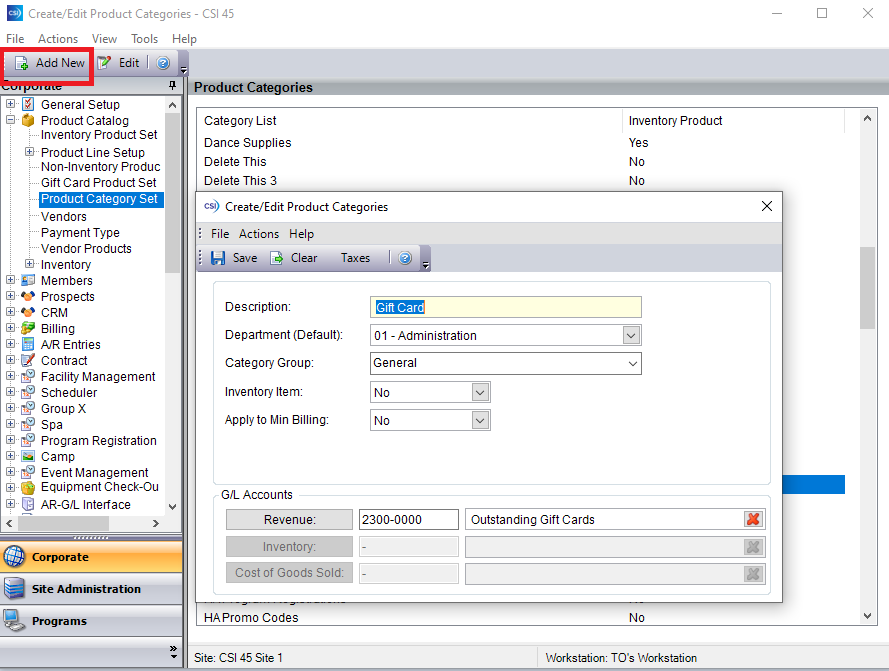Switch to the Programs section
This screenshot has width=889, height=671.
click(91, 621)
